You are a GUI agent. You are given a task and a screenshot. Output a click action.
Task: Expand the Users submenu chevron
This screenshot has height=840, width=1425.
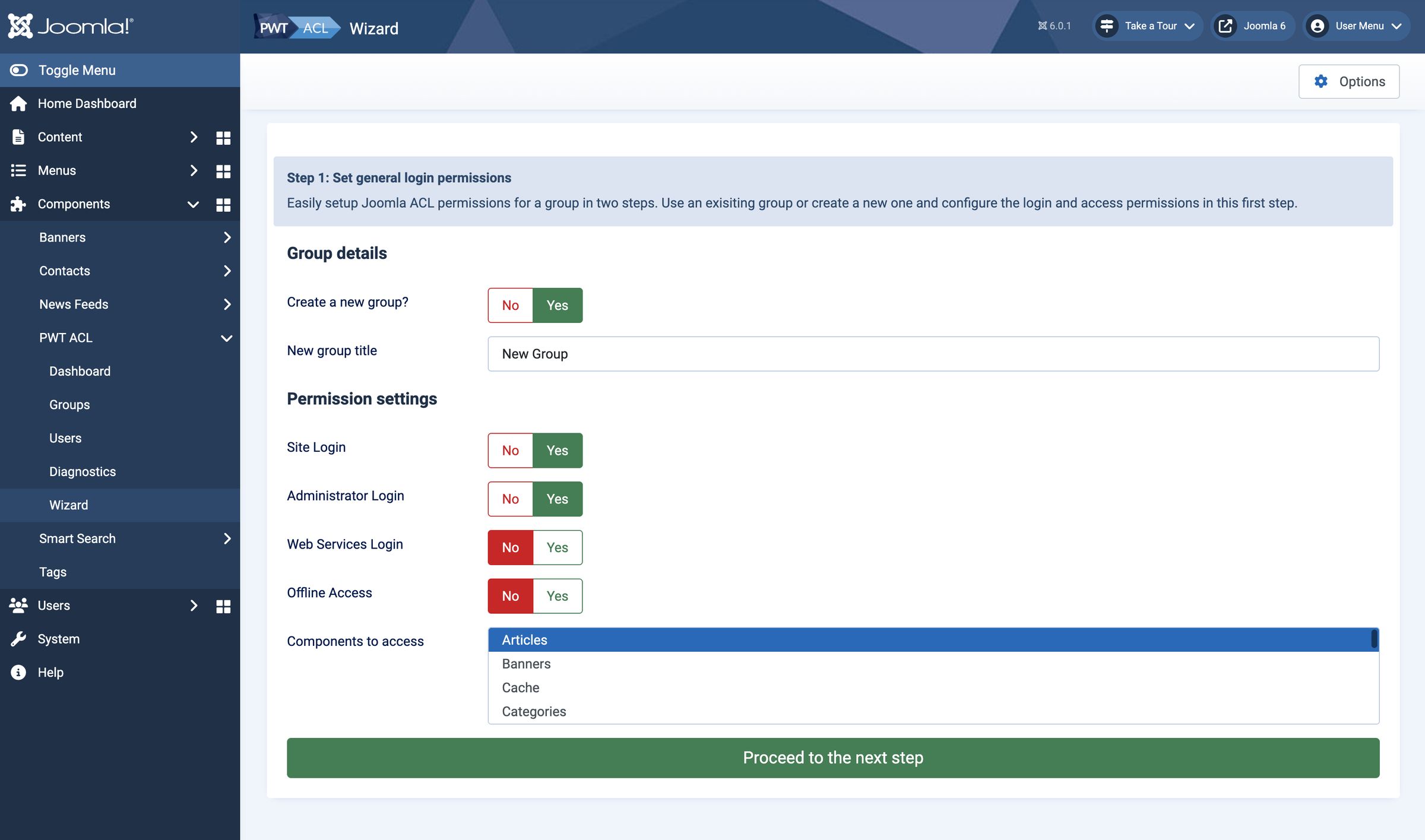194,606
